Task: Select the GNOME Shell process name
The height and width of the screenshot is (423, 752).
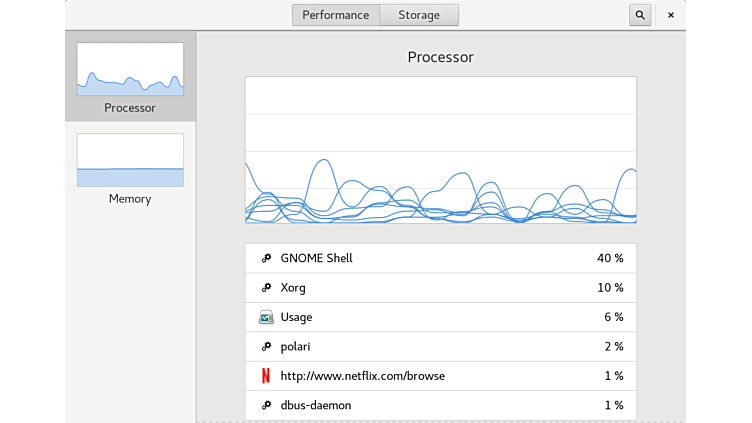Action: click(316, 258)
